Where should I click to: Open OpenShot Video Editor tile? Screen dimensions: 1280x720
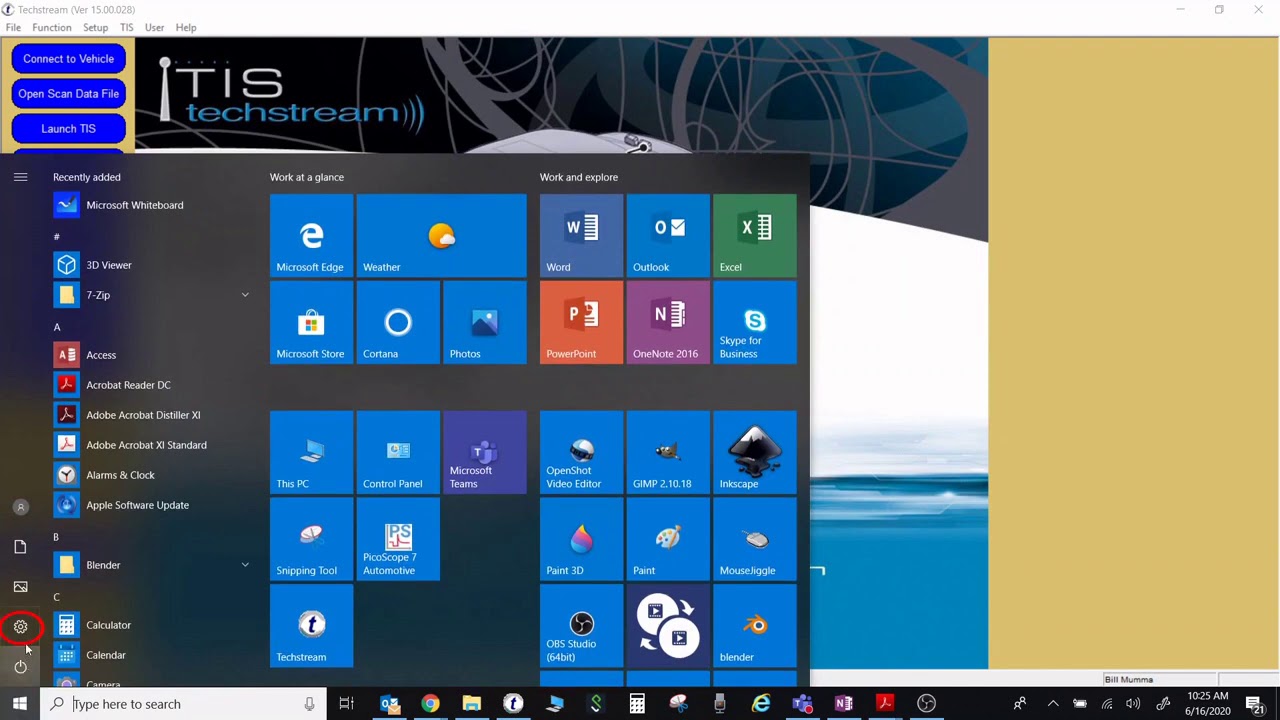[x=581, y=452]
